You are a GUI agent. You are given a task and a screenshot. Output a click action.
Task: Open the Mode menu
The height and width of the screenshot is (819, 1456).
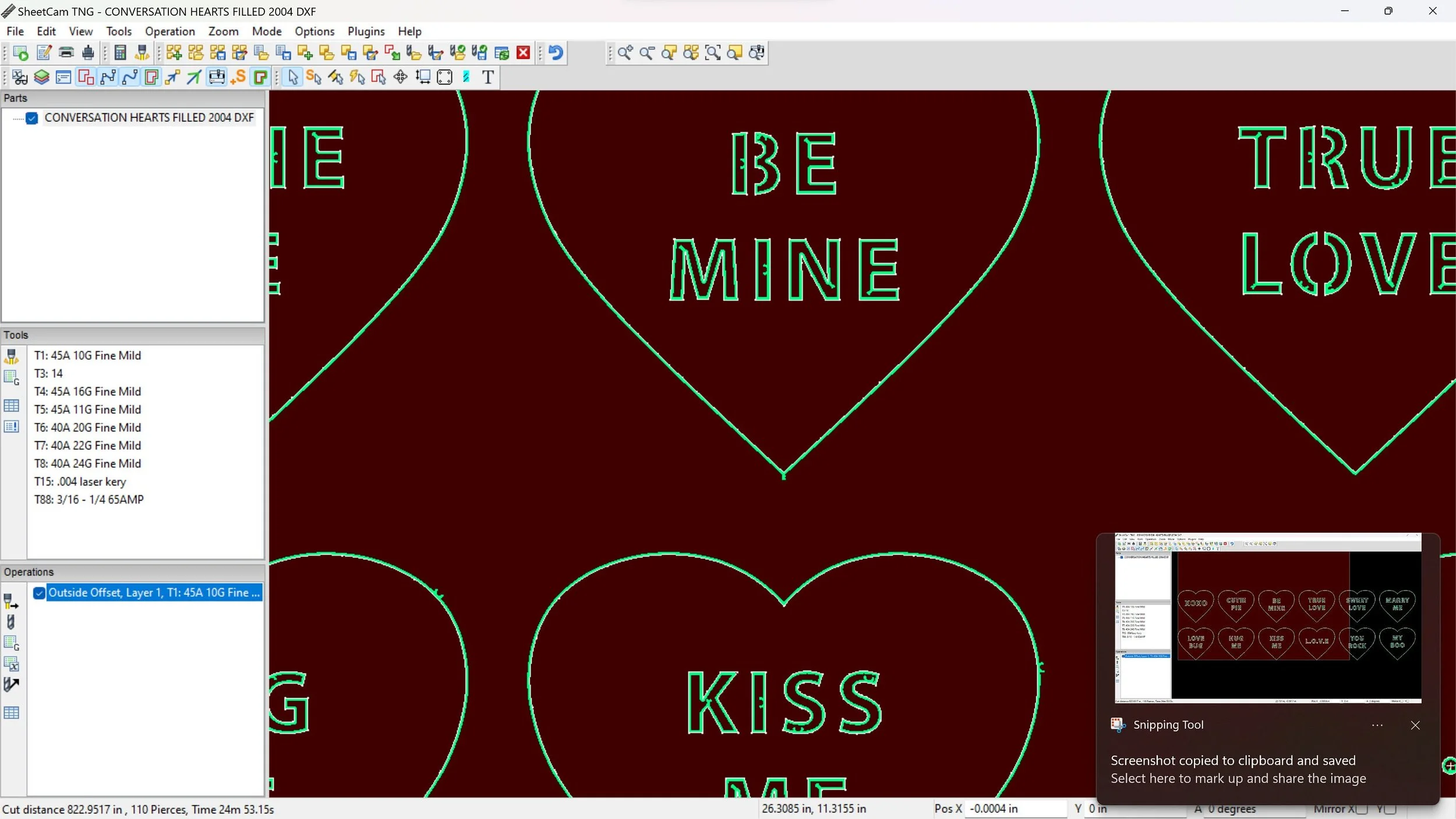(x=267, y=31)
